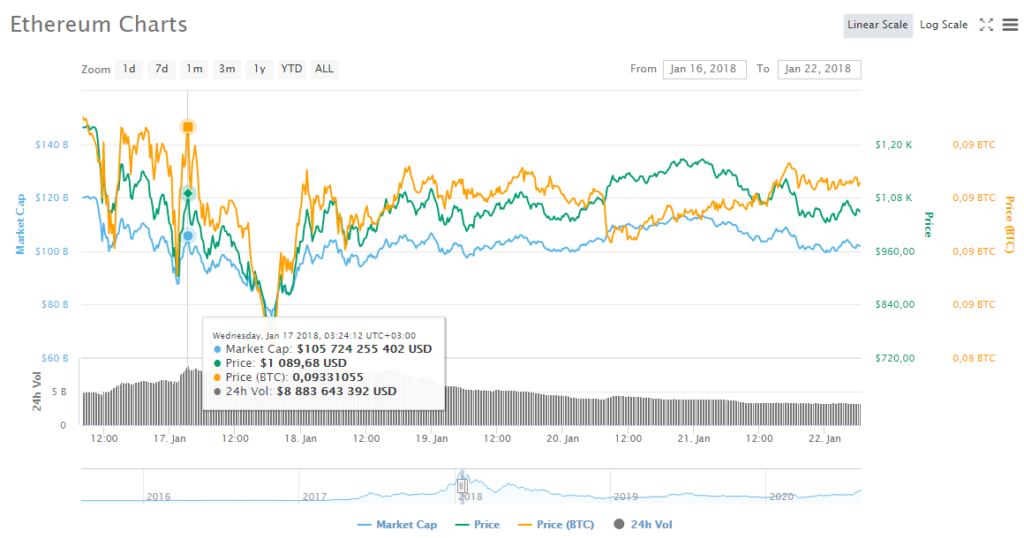
Task: Click the $140 B axis label
Action: 52,144
